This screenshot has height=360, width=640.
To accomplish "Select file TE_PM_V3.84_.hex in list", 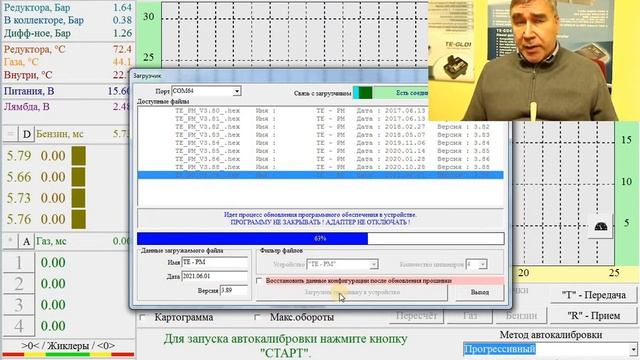I will (x=320, y=143).
